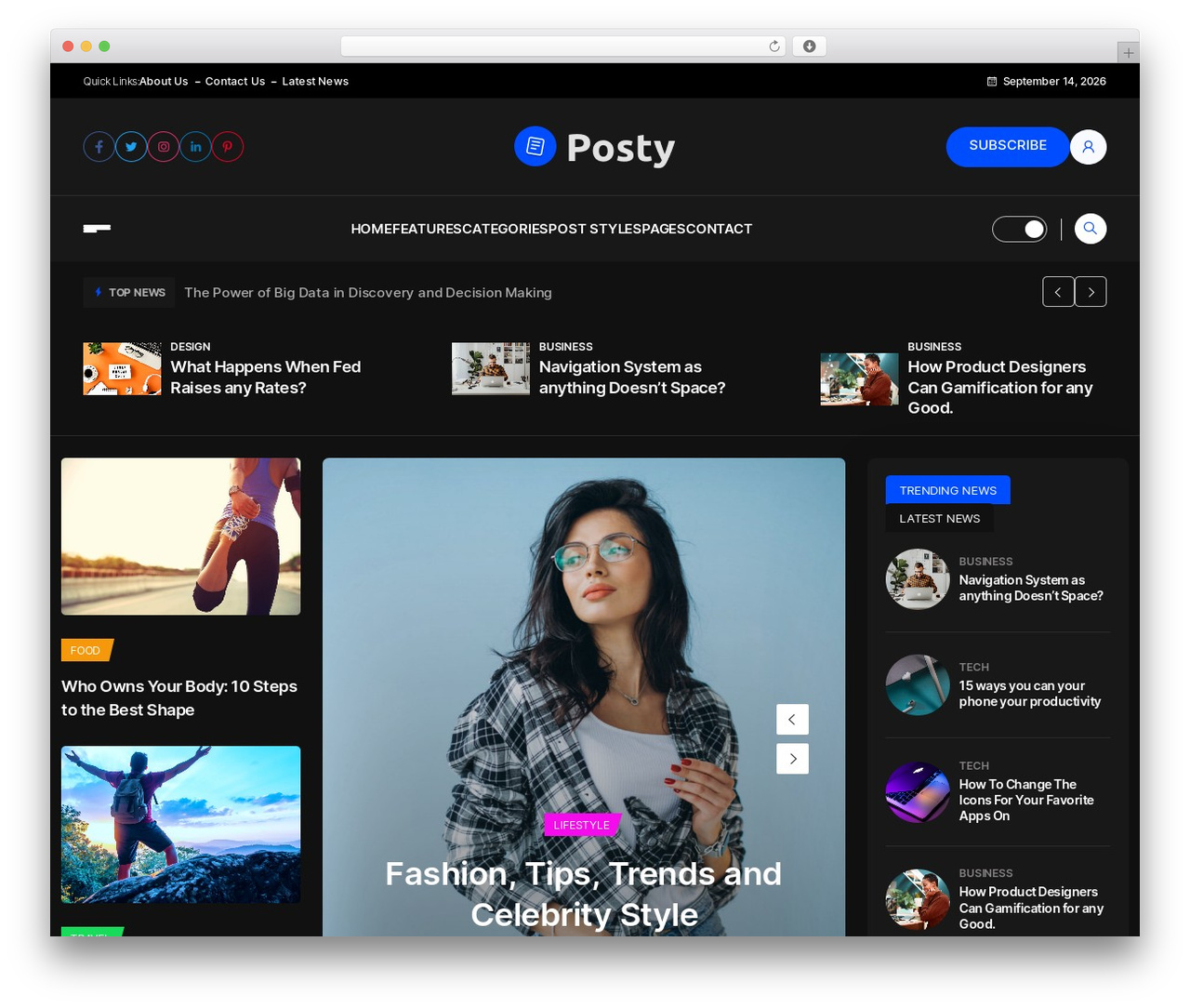
Task: Open the Categories menu
Action: 505,229
